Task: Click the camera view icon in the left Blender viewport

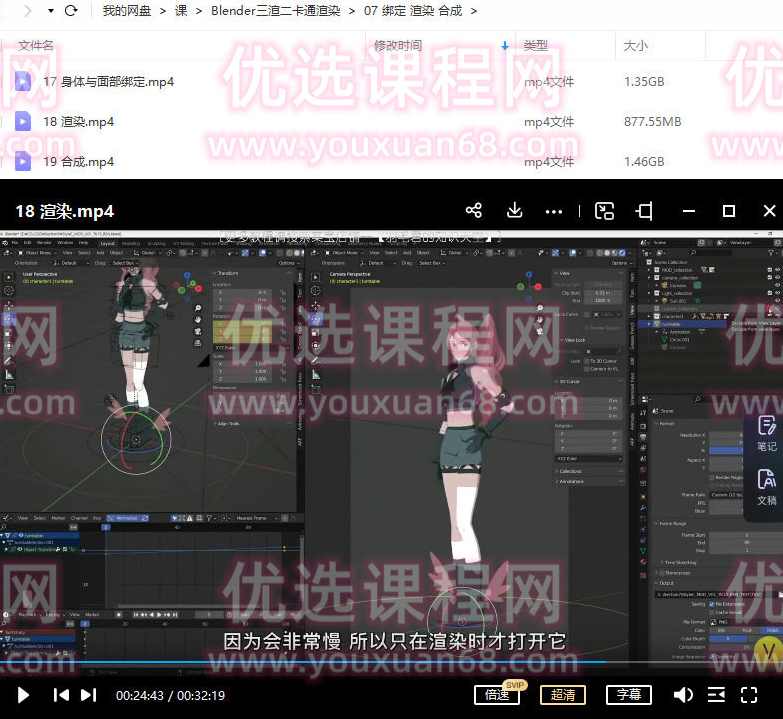Action: click(x=198, y=331)
